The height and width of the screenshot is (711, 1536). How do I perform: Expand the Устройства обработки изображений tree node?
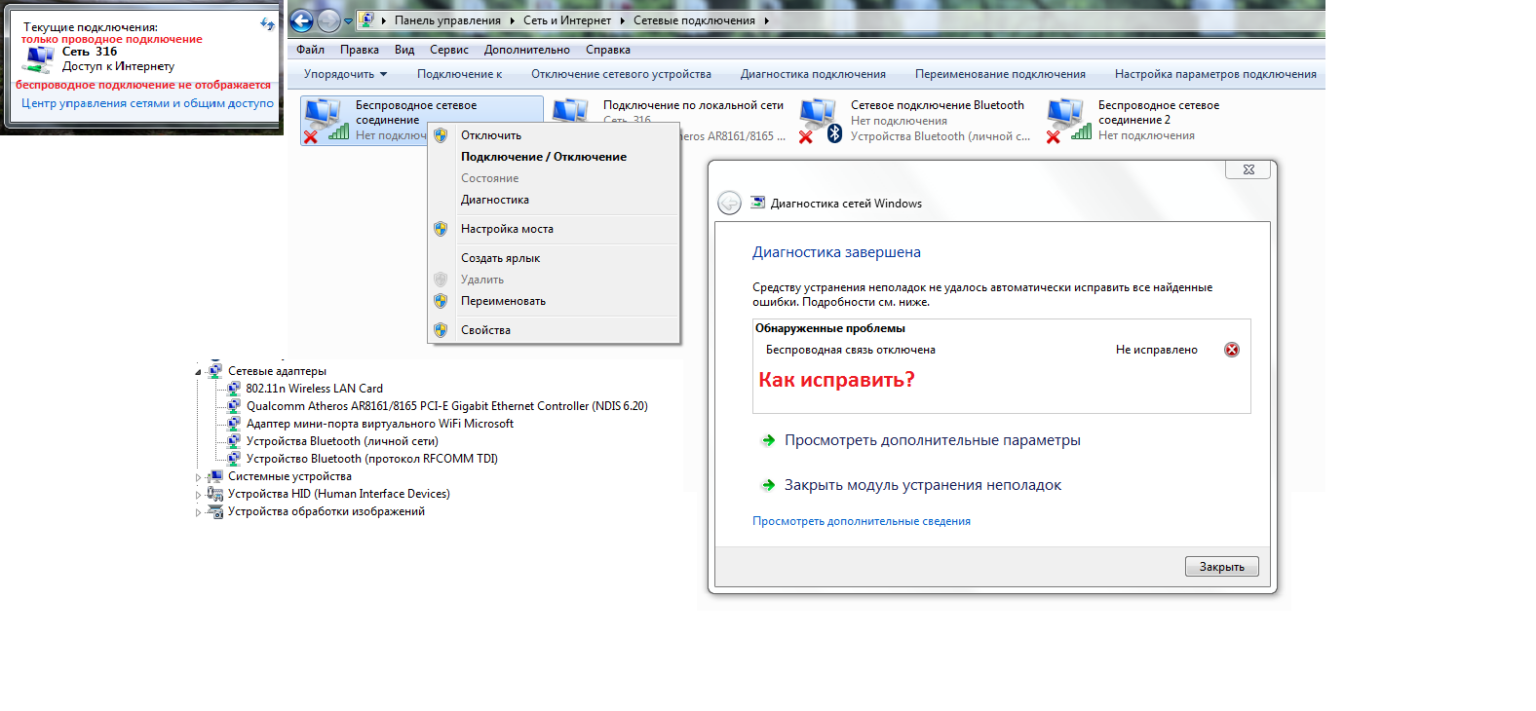[x=199, y=512]
